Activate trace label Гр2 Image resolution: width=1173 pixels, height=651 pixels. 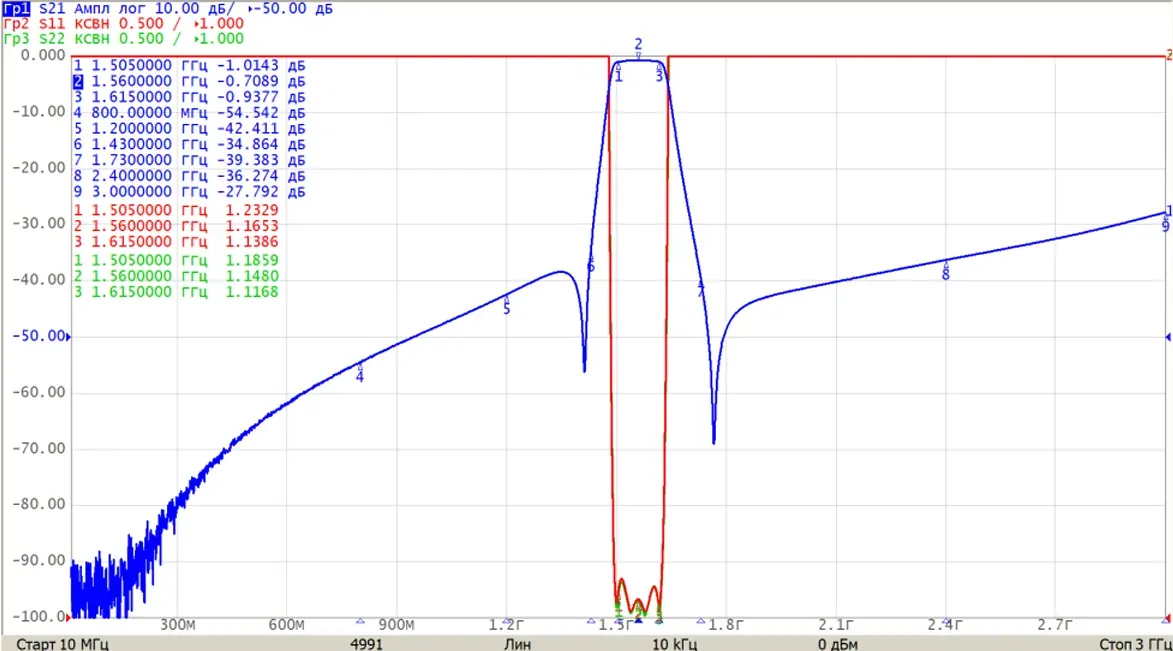coord(16,23)
